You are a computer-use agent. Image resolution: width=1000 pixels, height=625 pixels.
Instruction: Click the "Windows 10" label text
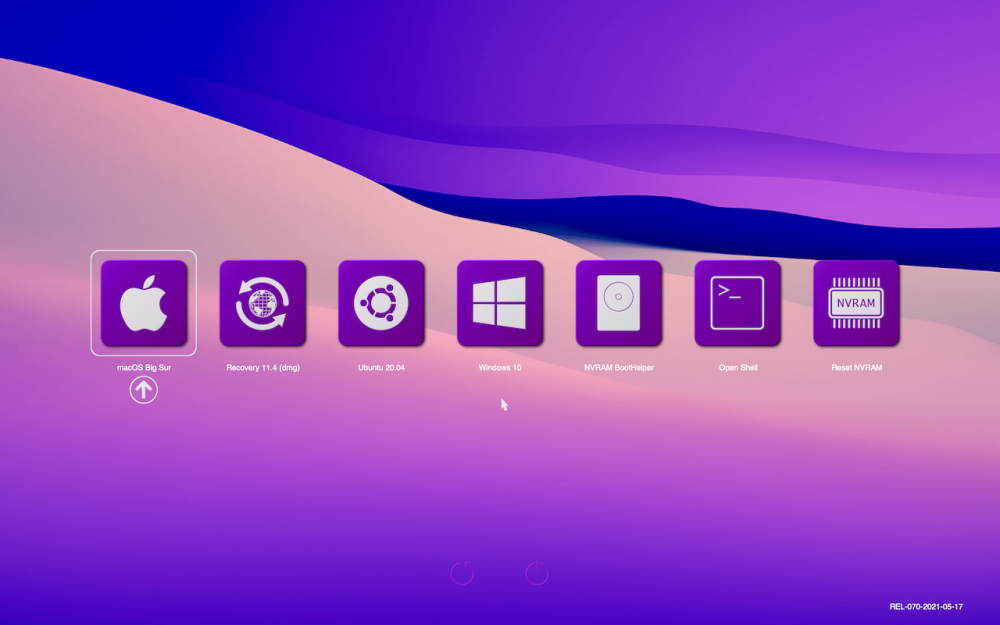tap(500, 367)
